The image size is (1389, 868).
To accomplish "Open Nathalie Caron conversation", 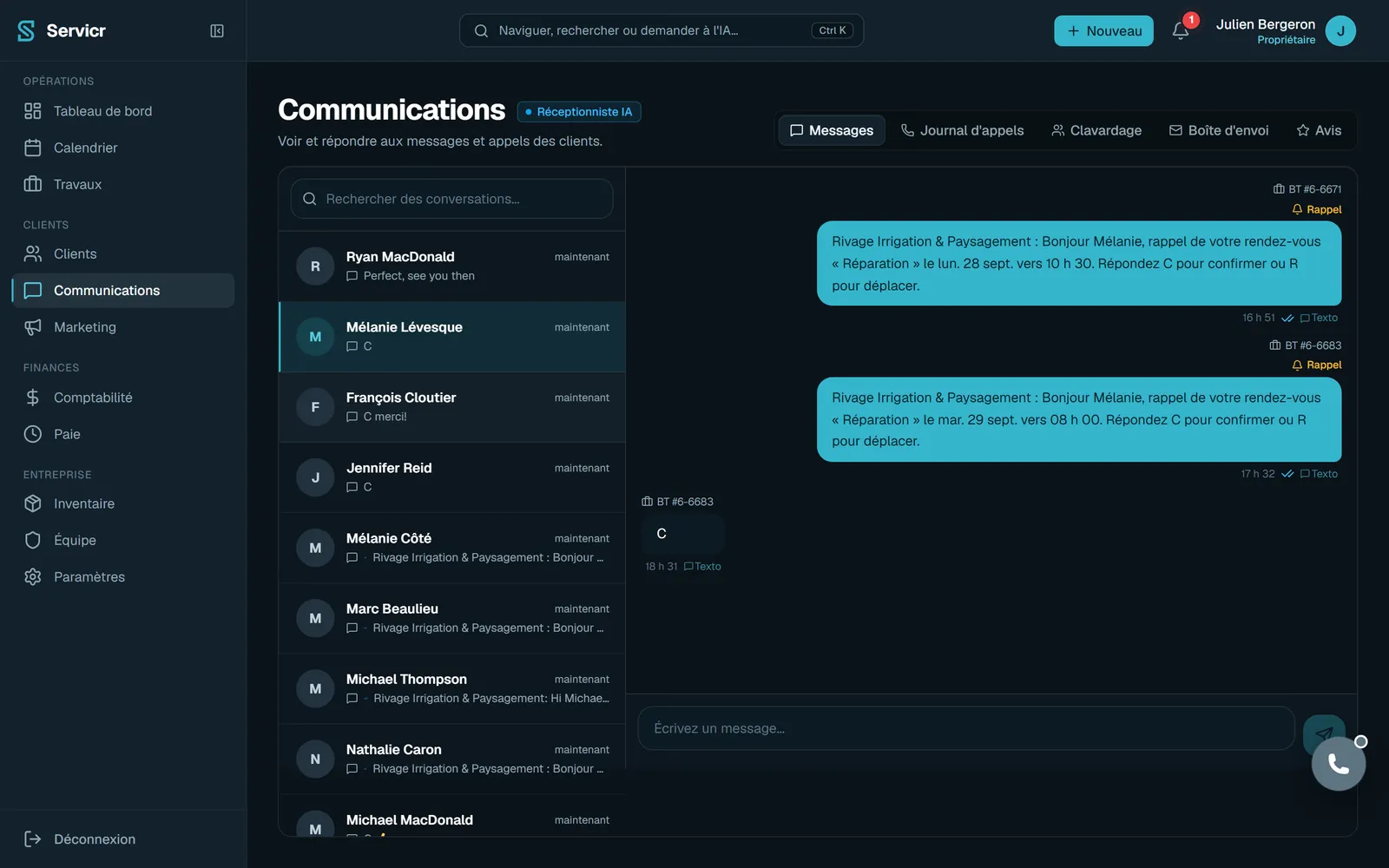I will click(x=451, y=759).
